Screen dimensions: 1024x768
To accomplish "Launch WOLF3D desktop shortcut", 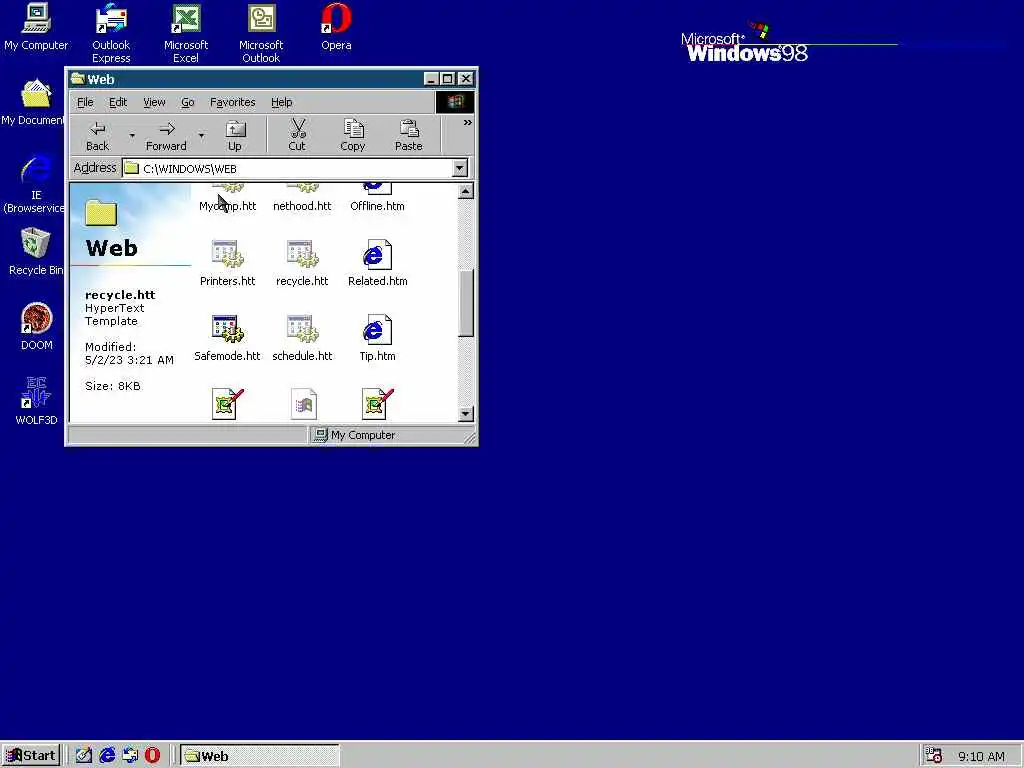I will click(x=37, y=401).
